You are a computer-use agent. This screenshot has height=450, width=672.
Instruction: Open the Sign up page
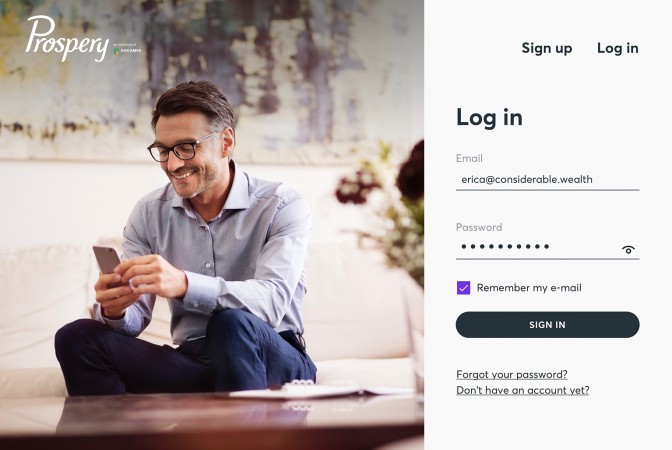pyautogui.click(x=546, y=48)
